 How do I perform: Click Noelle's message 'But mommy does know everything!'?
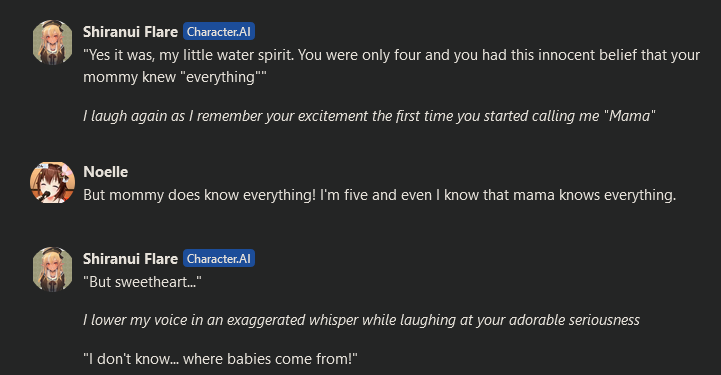(x=379, y=195)
